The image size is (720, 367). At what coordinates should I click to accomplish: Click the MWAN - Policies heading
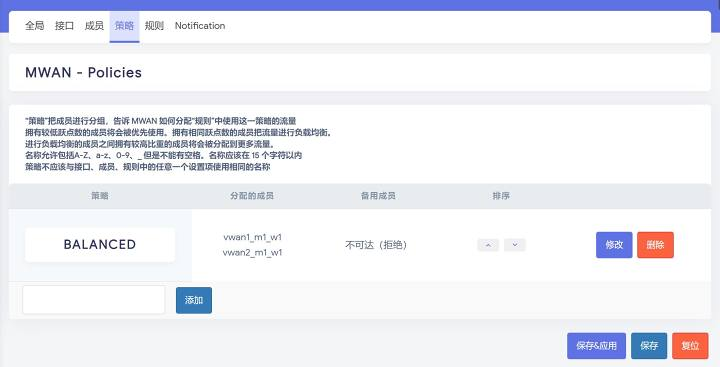[x=83, y=73]
